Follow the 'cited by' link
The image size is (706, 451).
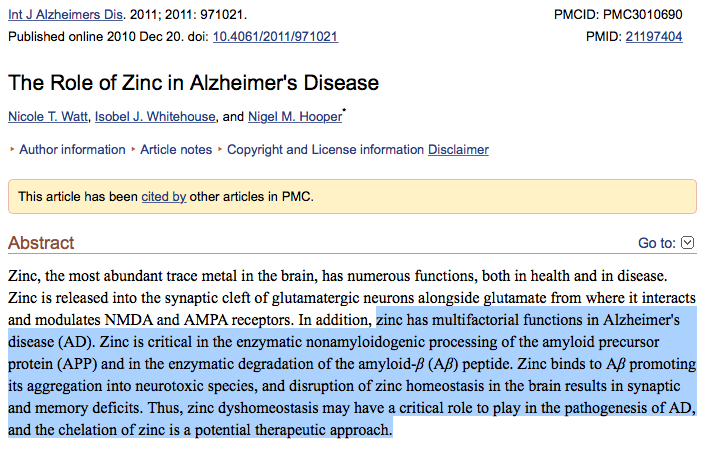pos(164,197)
